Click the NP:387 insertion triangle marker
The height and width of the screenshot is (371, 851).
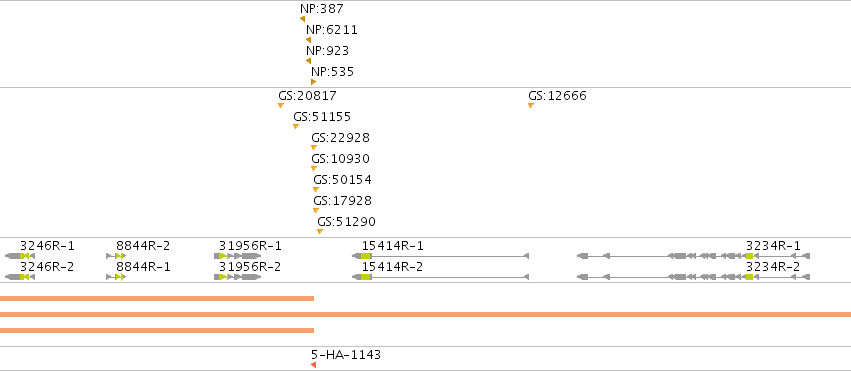click(302, 19)
